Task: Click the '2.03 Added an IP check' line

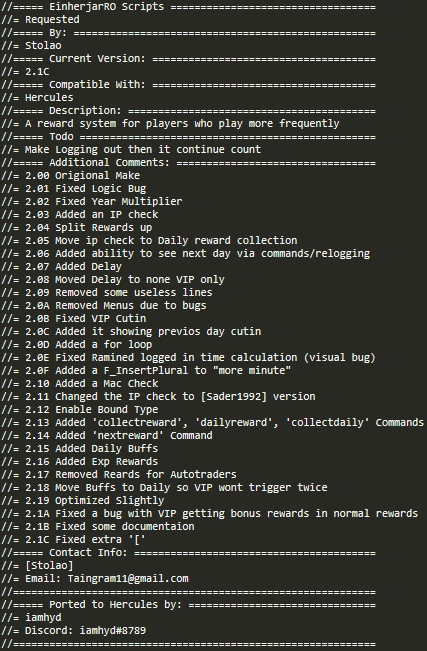Action: (x=80, y=215)
